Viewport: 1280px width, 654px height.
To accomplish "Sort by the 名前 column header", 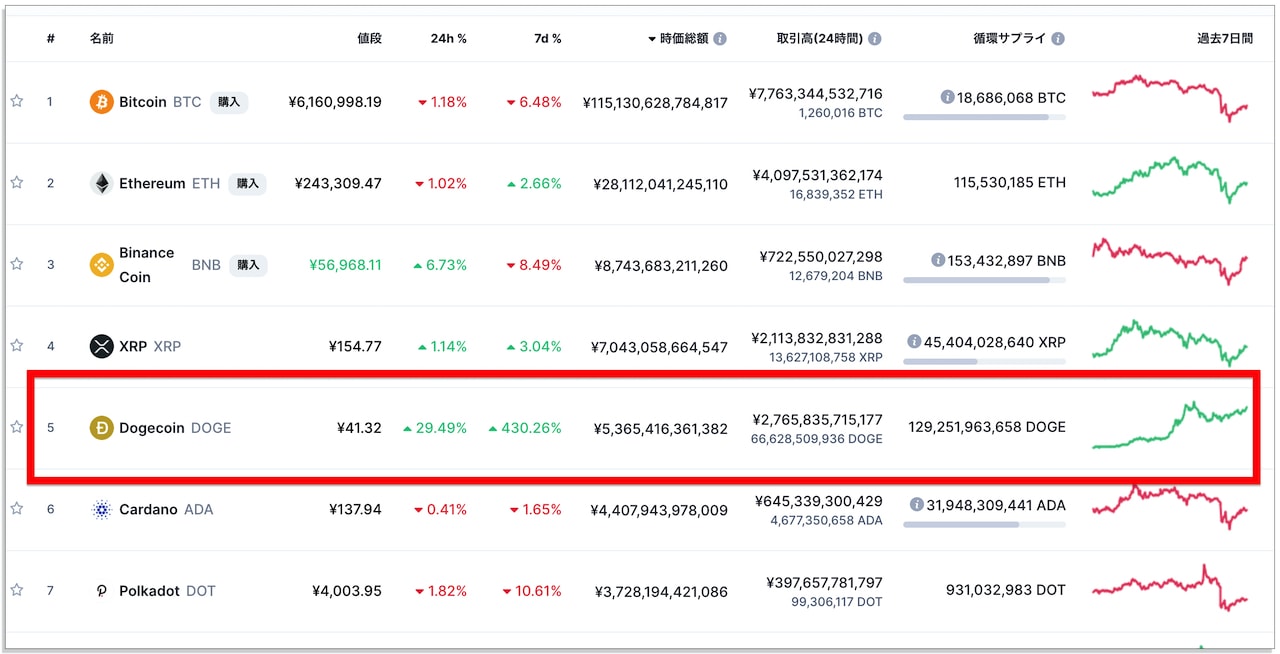I will [101, 39].
